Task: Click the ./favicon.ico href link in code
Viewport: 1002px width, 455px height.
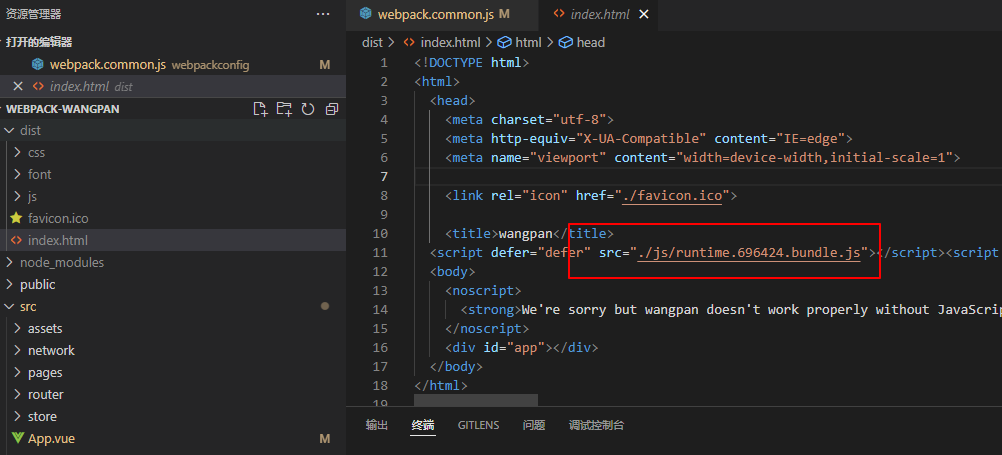Action: point(673,196)
